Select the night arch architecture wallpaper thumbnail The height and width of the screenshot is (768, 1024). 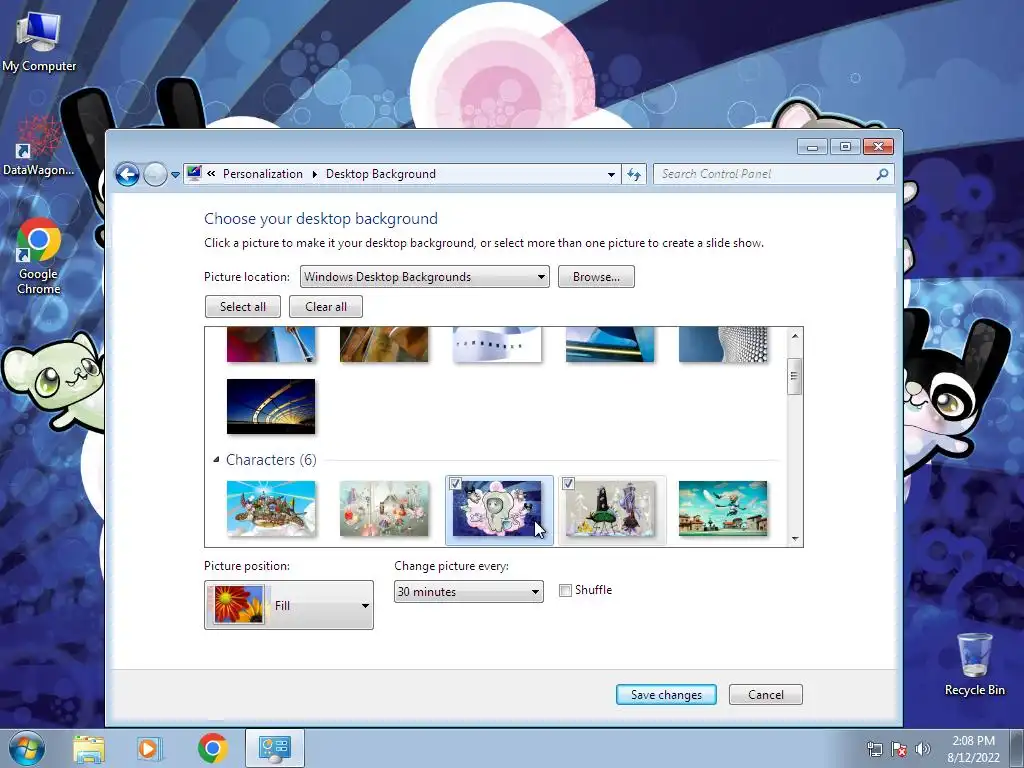(x=271, y=406)
